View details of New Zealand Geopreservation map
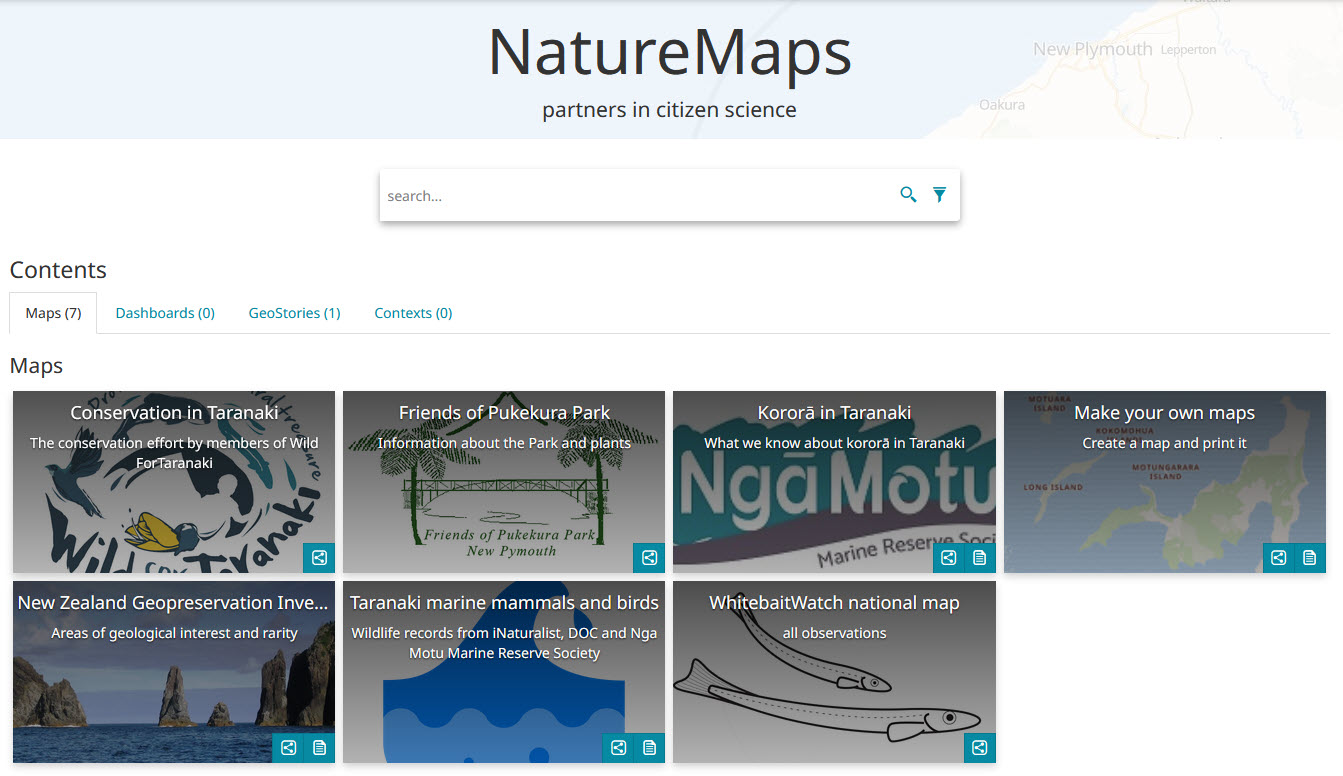 (319, 748)
